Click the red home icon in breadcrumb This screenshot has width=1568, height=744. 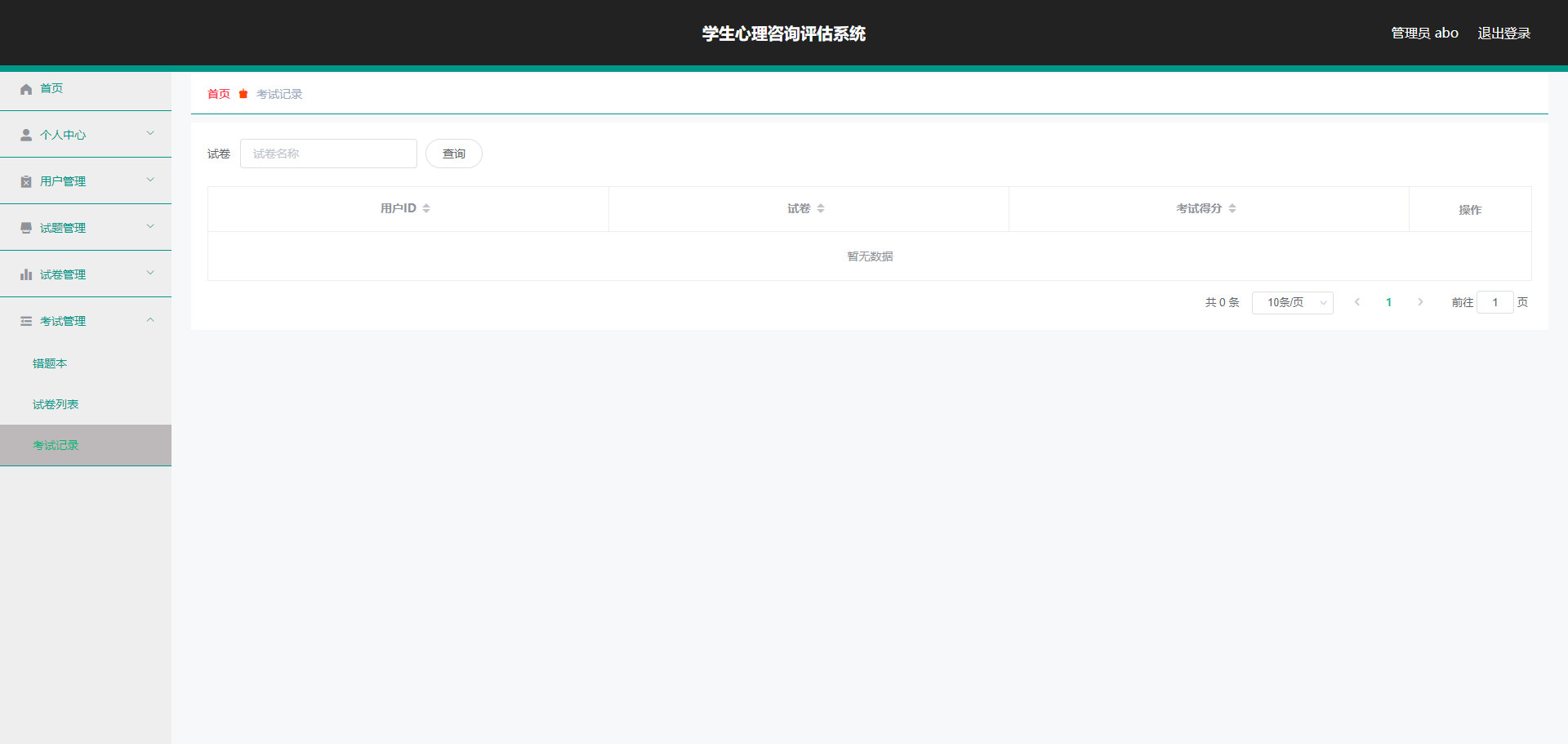[x=243, y=94]
